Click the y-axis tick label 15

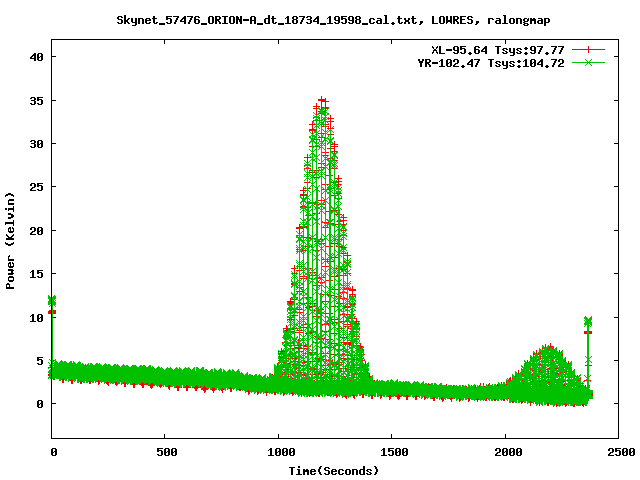(x=36, y=274)
